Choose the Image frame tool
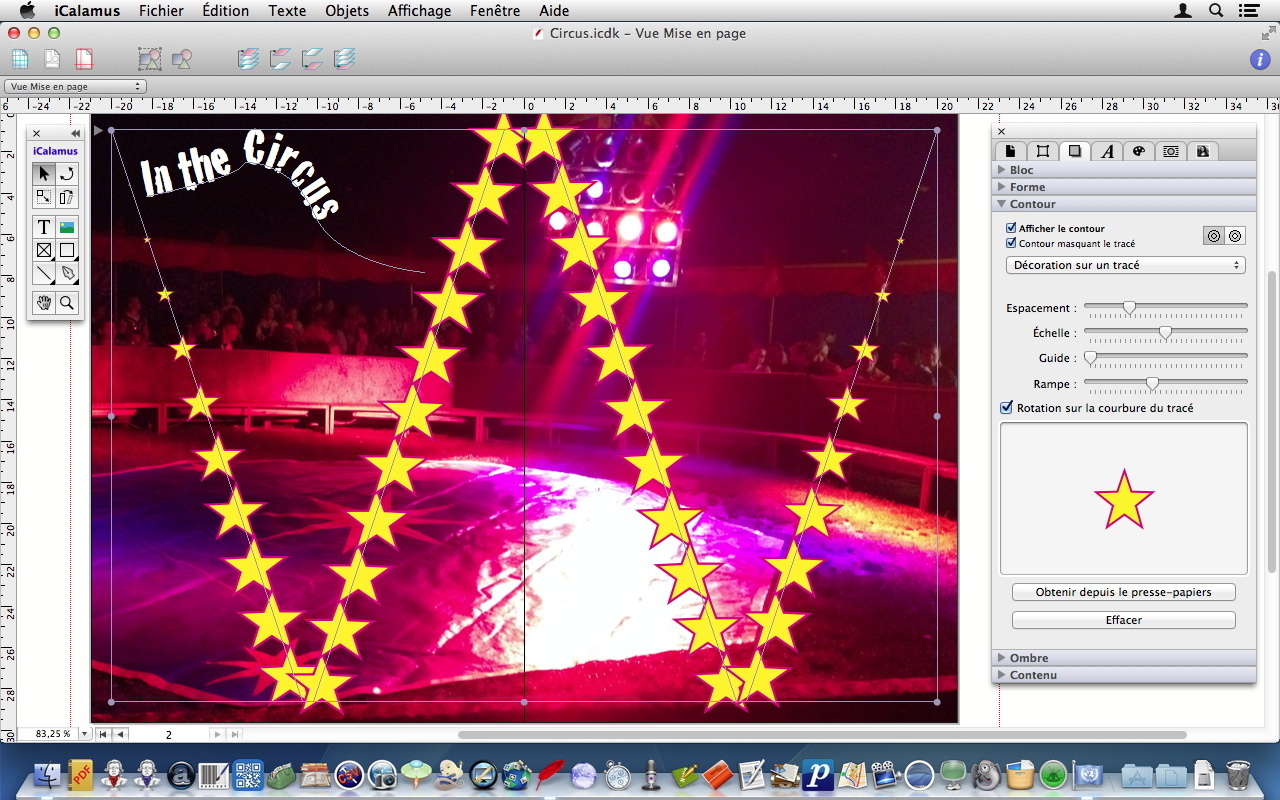The width and height of the screenshot is (1280, 800). point(67,227)
